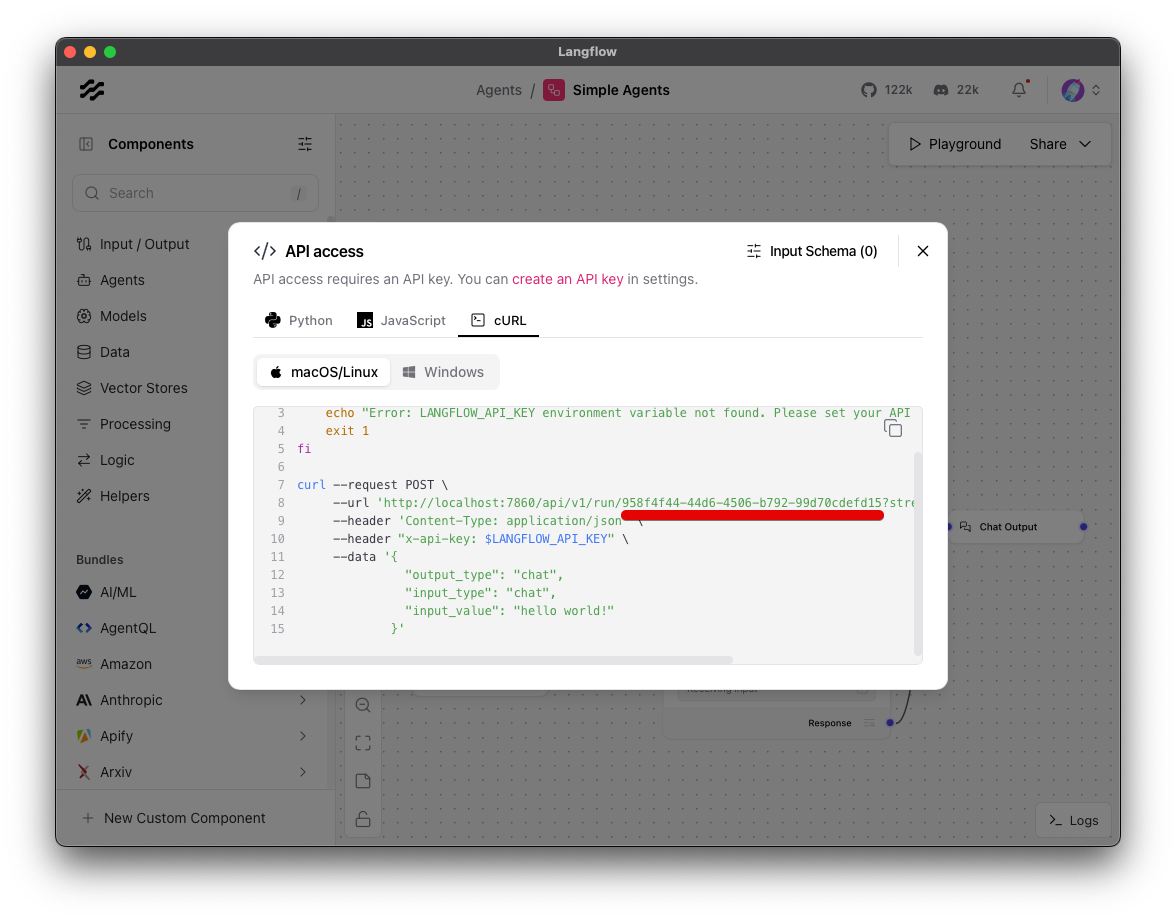Open the Share dropdown

(1057, 143)
